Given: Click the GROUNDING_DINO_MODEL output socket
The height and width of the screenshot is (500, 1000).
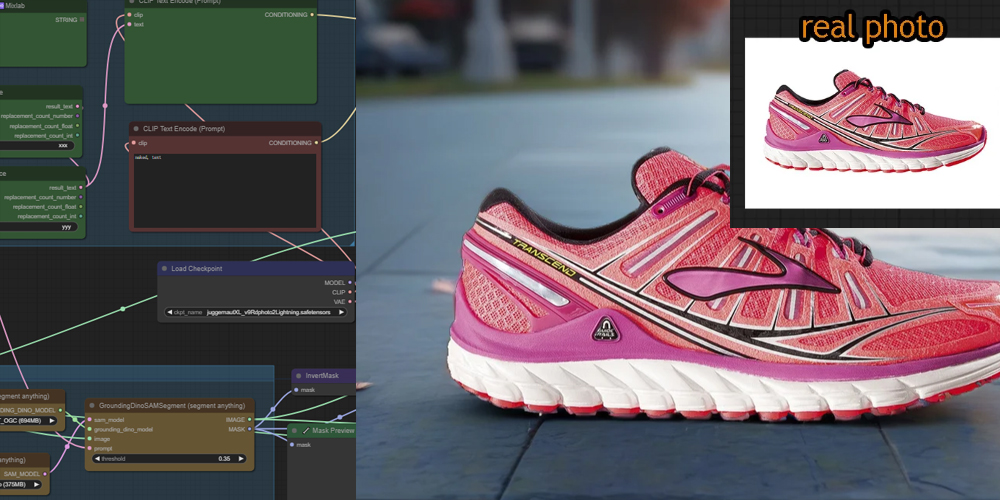Looking at the screenshot, I should pyautogui.click(x=61, y=410).
